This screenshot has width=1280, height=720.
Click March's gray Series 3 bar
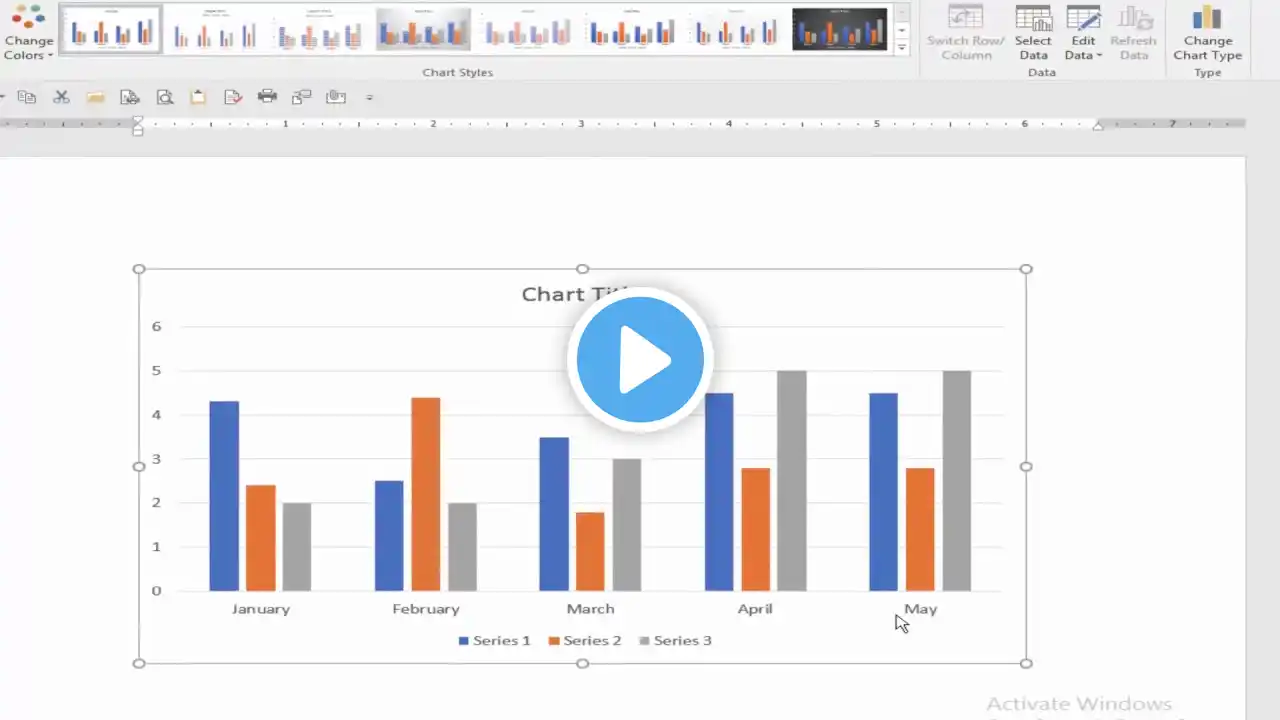click(627, 525)
